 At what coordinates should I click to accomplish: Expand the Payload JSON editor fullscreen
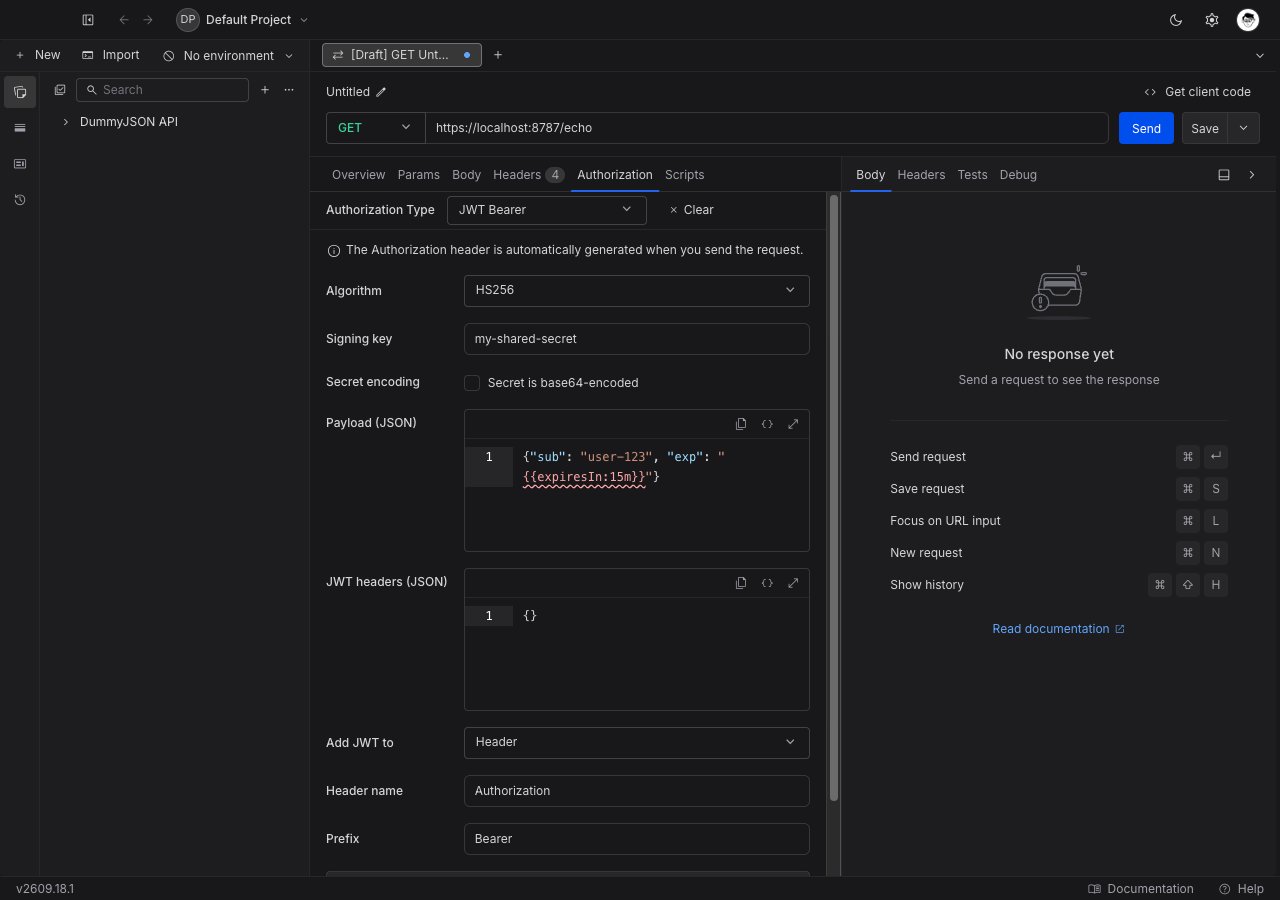[793, 424]
